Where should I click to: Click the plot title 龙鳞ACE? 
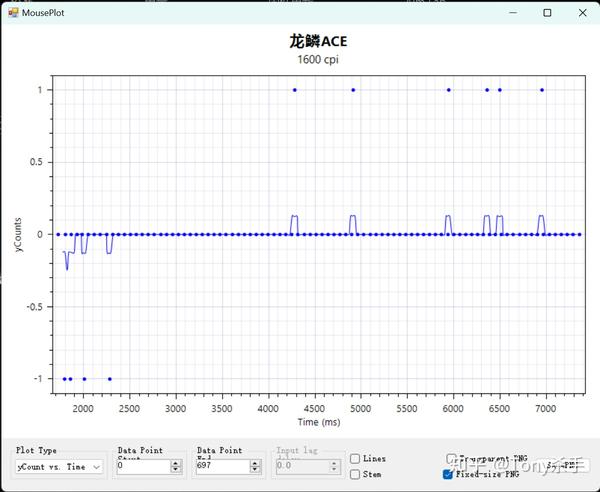[318, 41]
